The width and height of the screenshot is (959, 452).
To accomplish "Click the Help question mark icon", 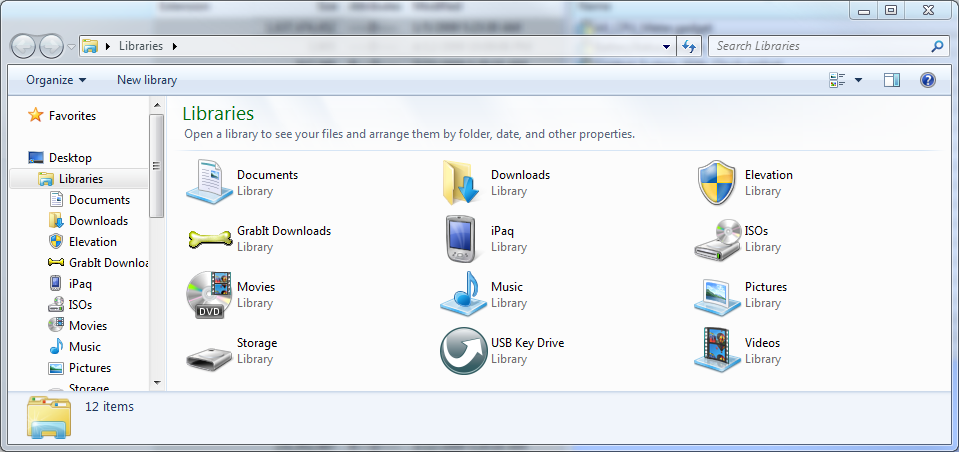I will pyautogui.click(x=927, y=80).
